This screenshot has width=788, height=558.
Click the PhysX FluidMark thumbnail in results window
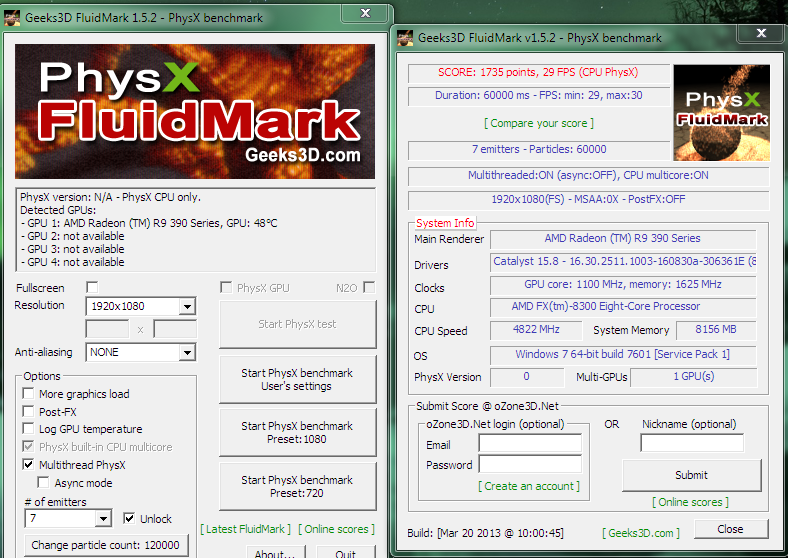click(721, 113)
